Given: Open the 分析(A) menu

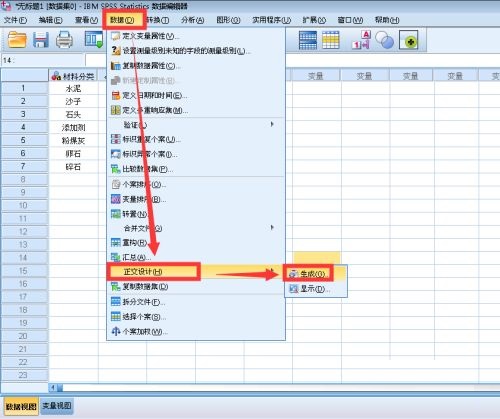Looking at the screenshot, I should [193, 20].
